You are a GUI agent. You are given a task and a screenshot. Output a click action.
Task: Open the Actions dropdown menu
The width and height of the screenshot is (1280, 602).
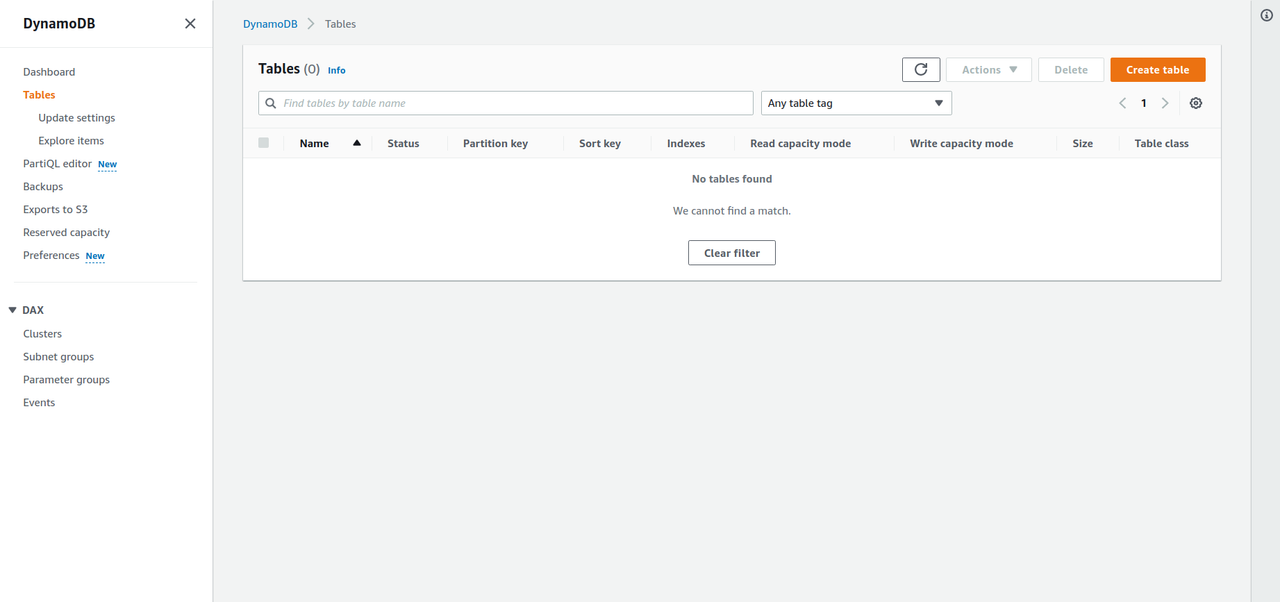989,70
